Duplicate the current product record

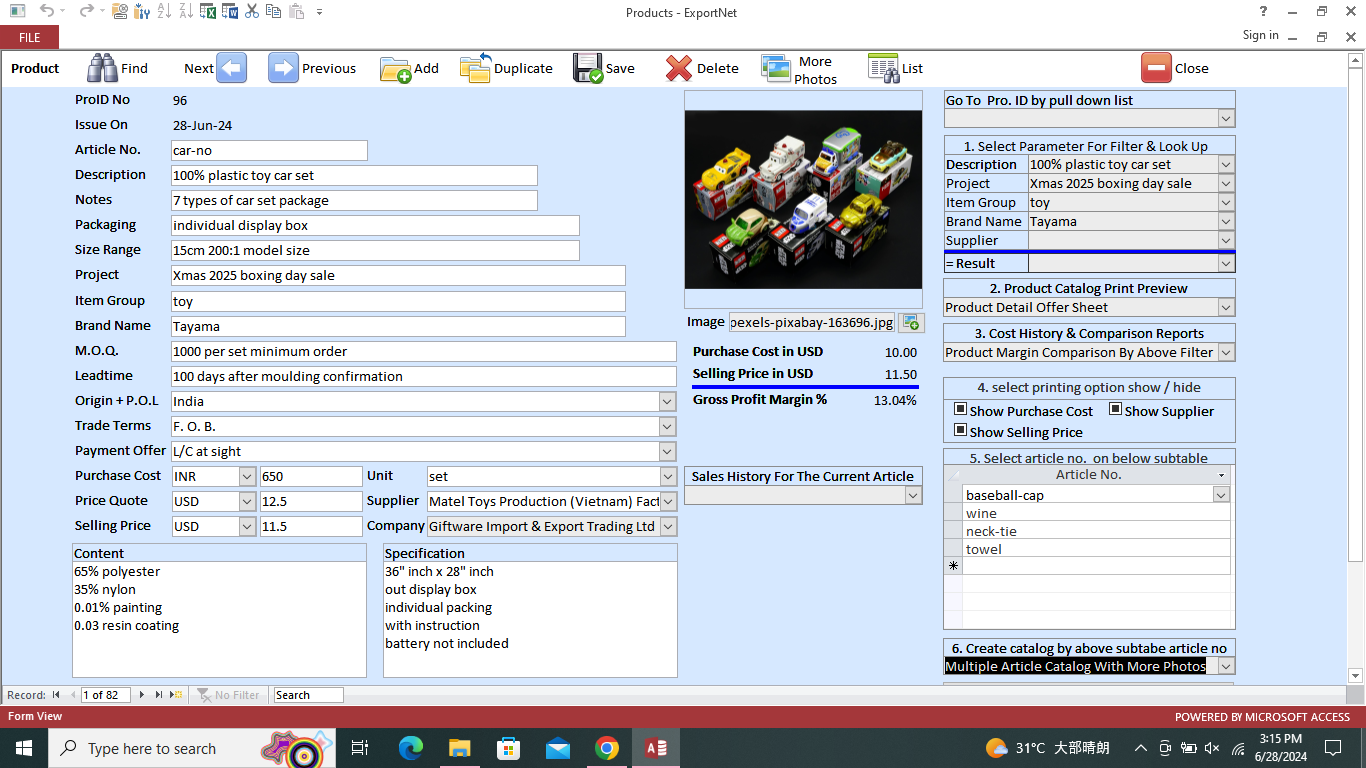475,68
